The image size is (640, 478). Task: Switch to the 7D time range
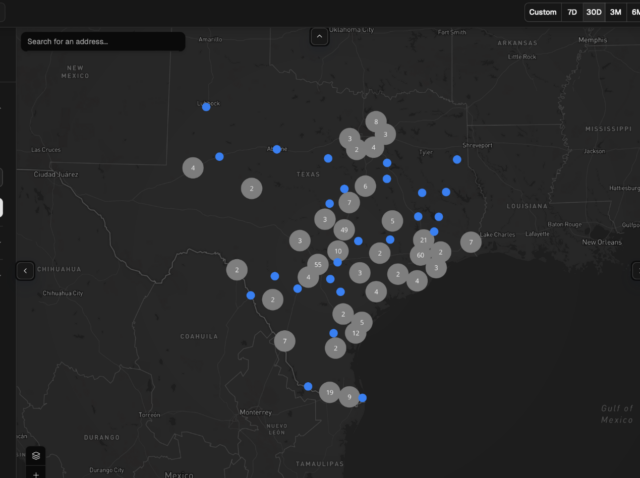(572, 12)
